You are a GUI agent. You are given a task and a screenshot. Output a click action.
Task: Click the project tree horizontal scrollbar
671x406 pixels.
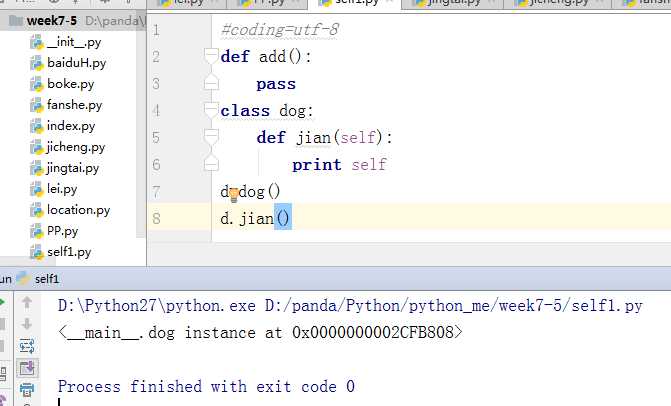tap(28, 261)
